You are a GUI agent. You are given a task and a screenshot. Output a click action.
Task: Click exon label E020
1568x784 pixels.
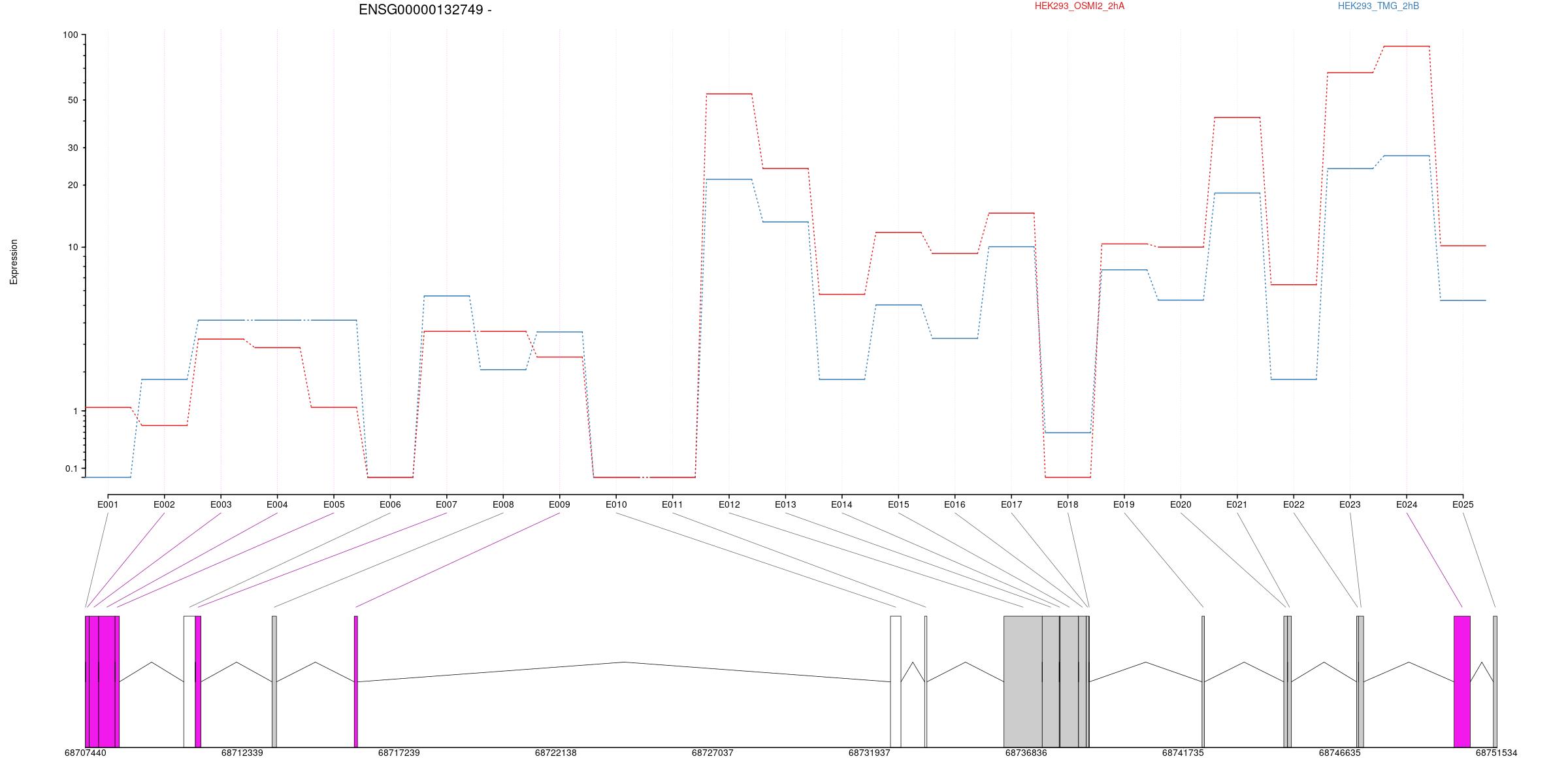1181,504
